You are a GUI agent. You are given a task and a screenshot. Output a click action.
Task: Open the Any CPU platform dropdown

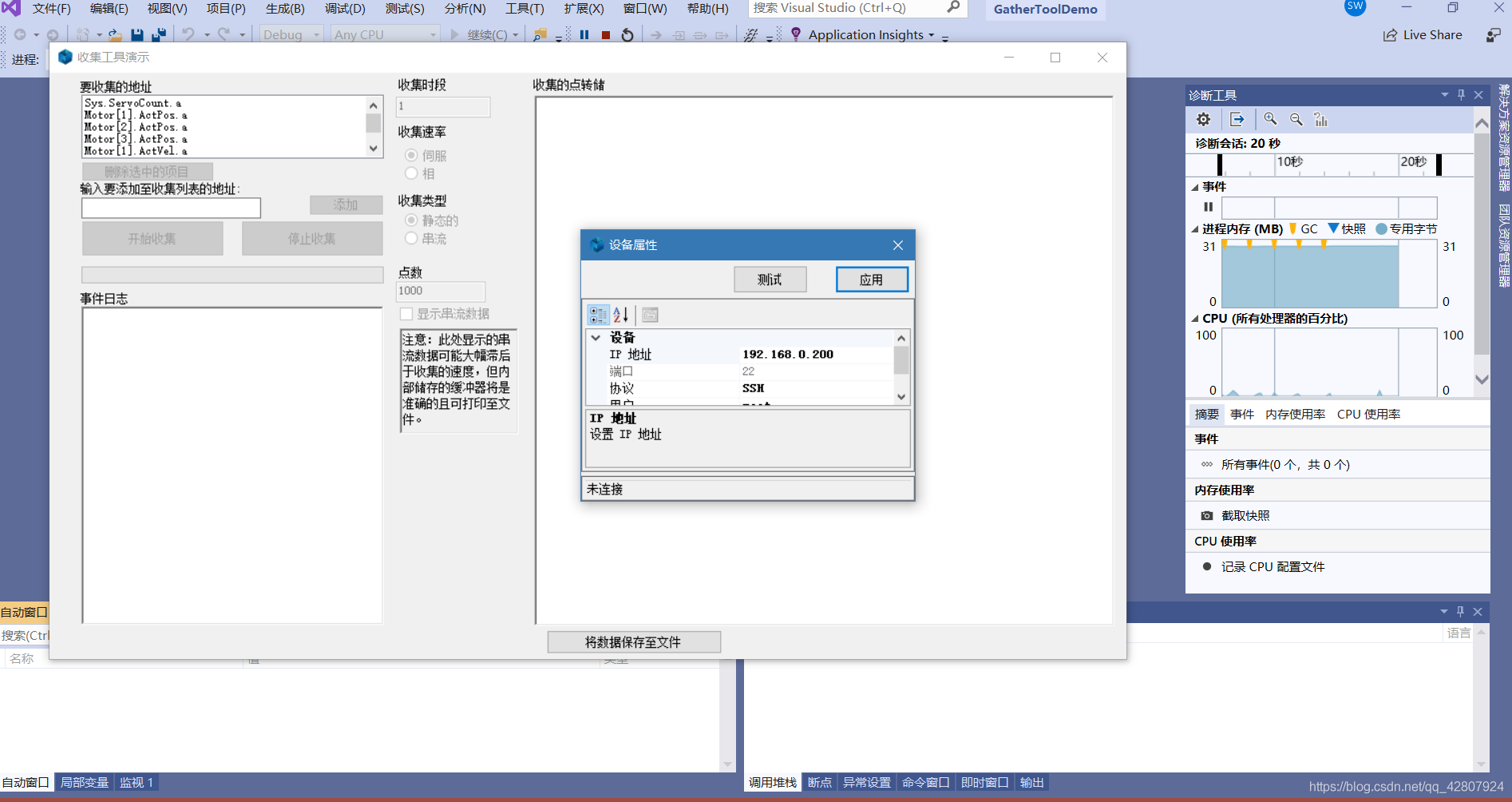click(386, 35)
